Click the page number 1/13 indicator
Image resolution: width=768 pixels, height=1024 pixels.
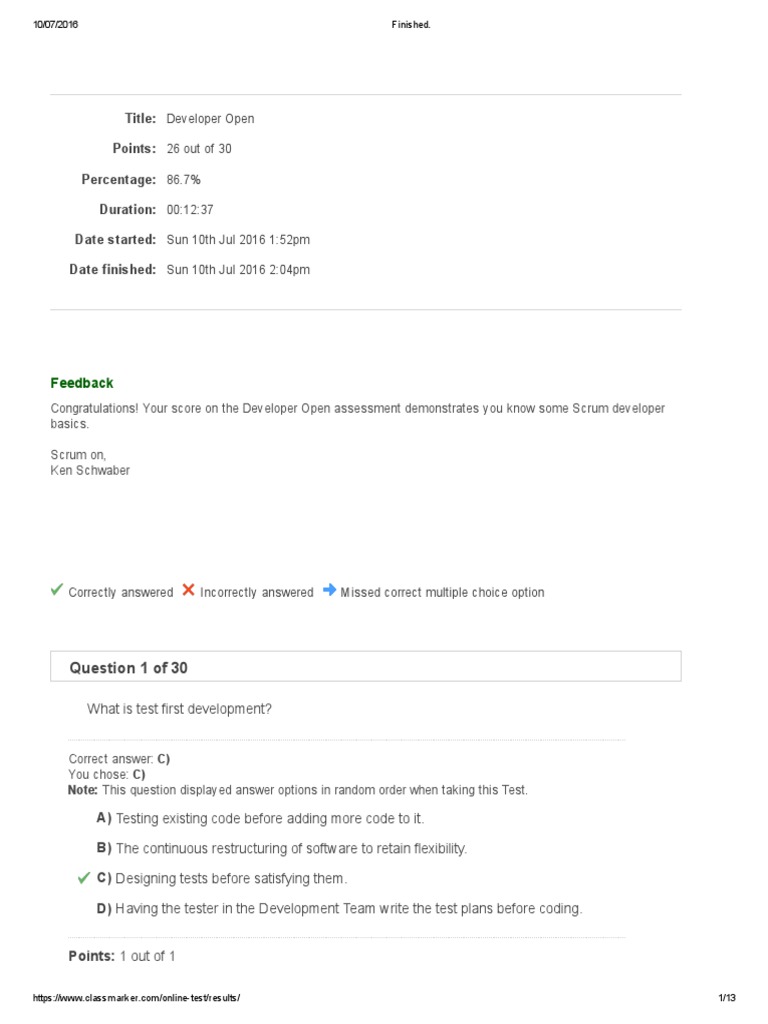(x=727, y=998)
